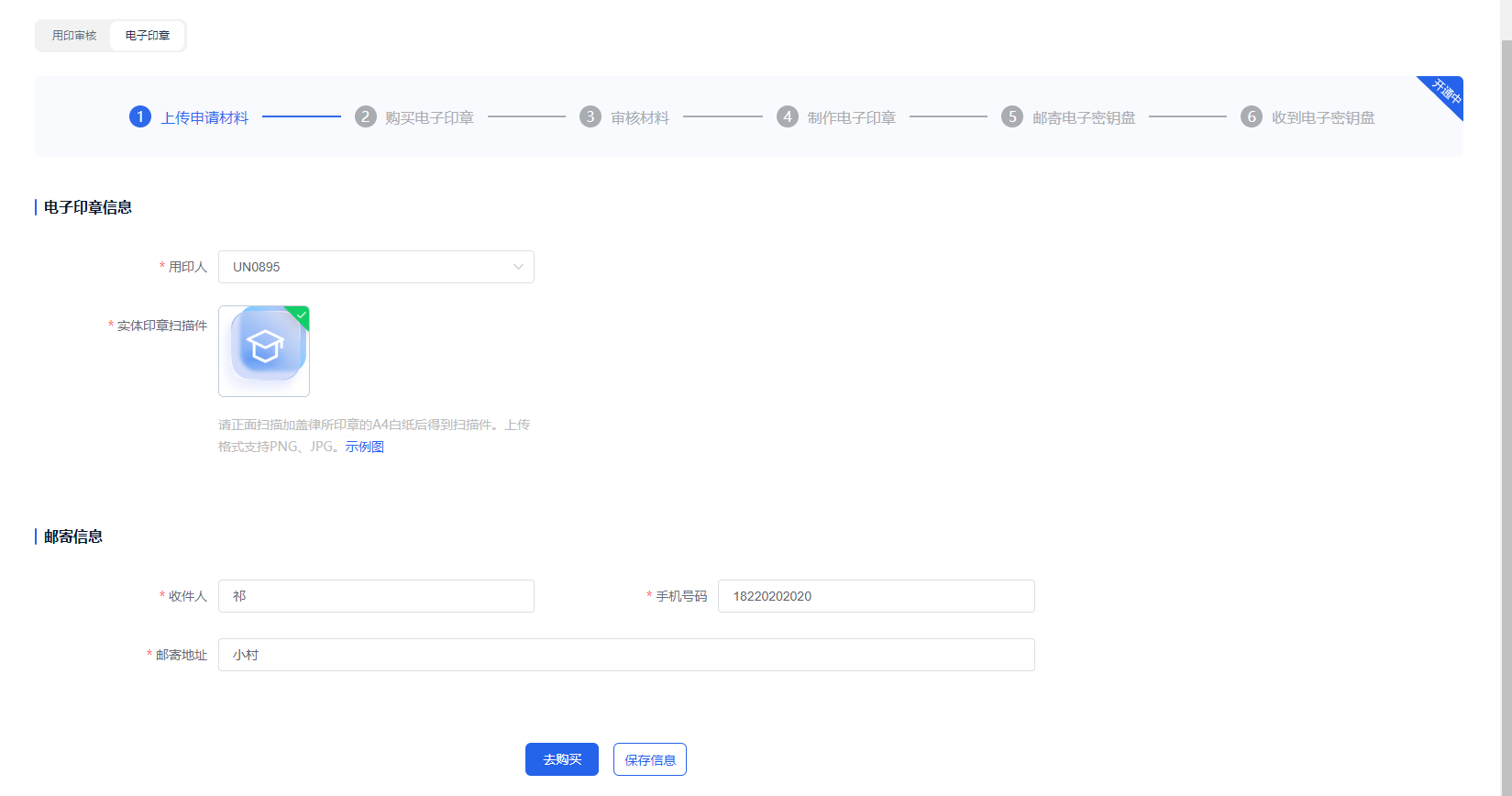This screenshot has width=1512, height=796.
Task: Click step 6 circle for 收到电子密钥盘
Action: pyautogui.click(x=1252, y=116)
